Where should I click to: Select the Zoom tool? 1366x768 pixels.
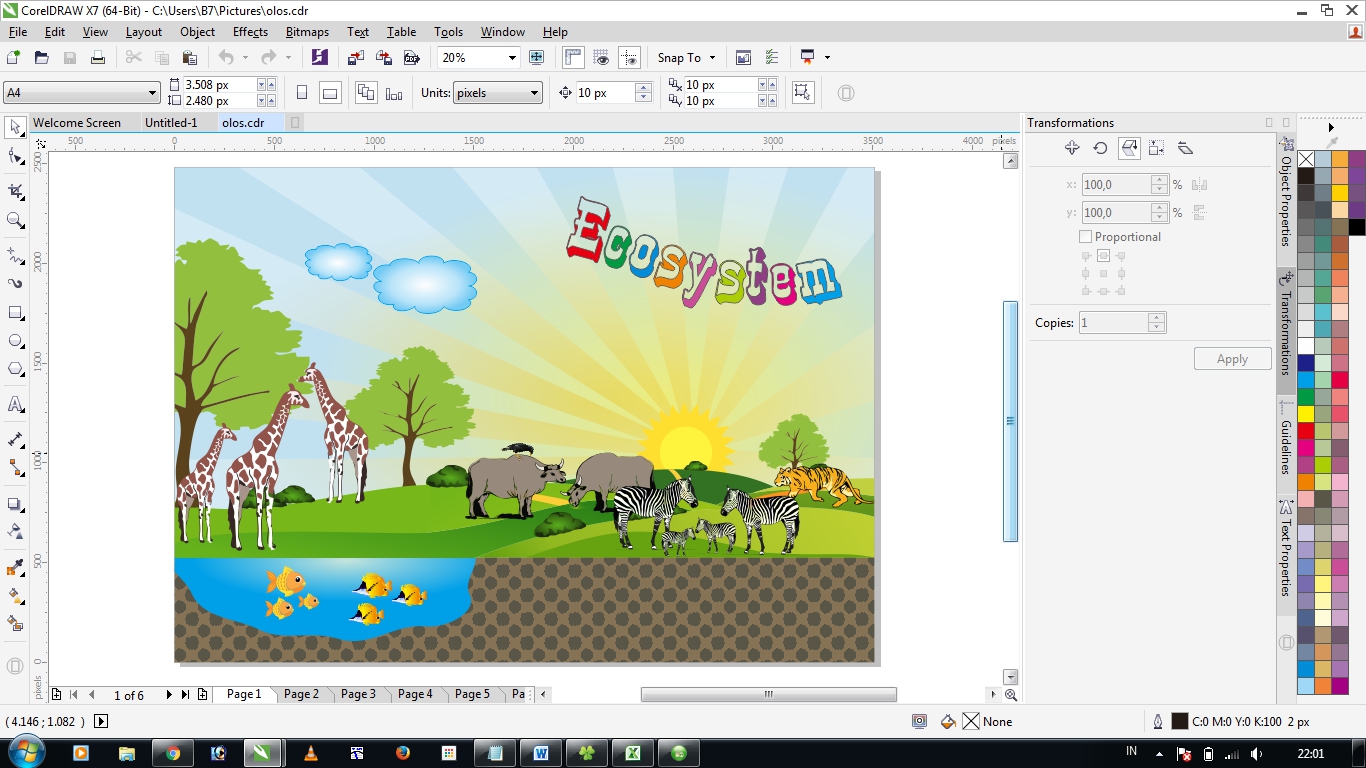tap(14, 221)
